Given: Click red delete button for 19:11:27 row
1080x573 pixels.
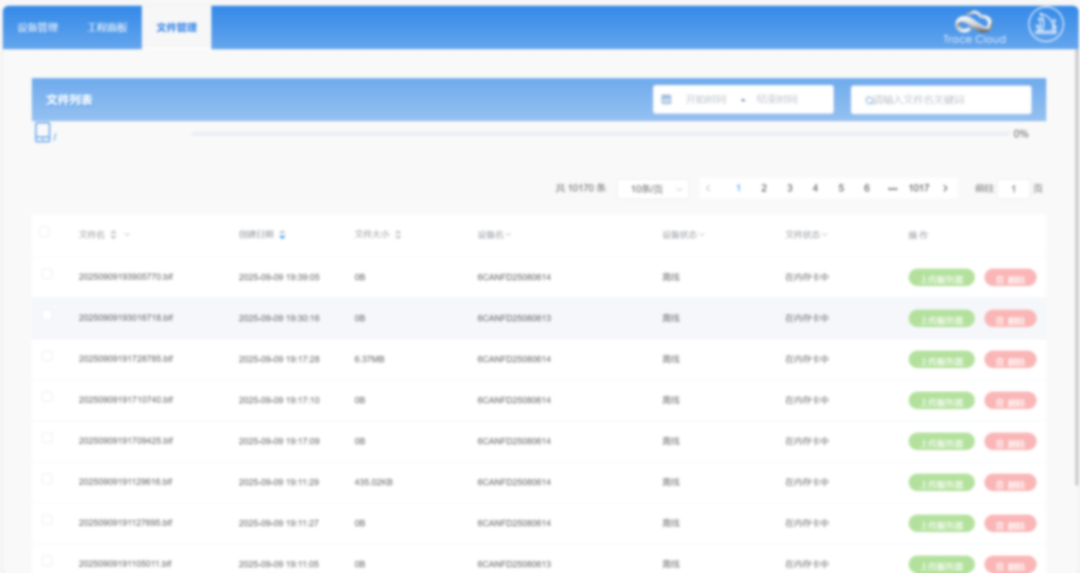Looking at the screenshot, I should (x=1010, y=523).
